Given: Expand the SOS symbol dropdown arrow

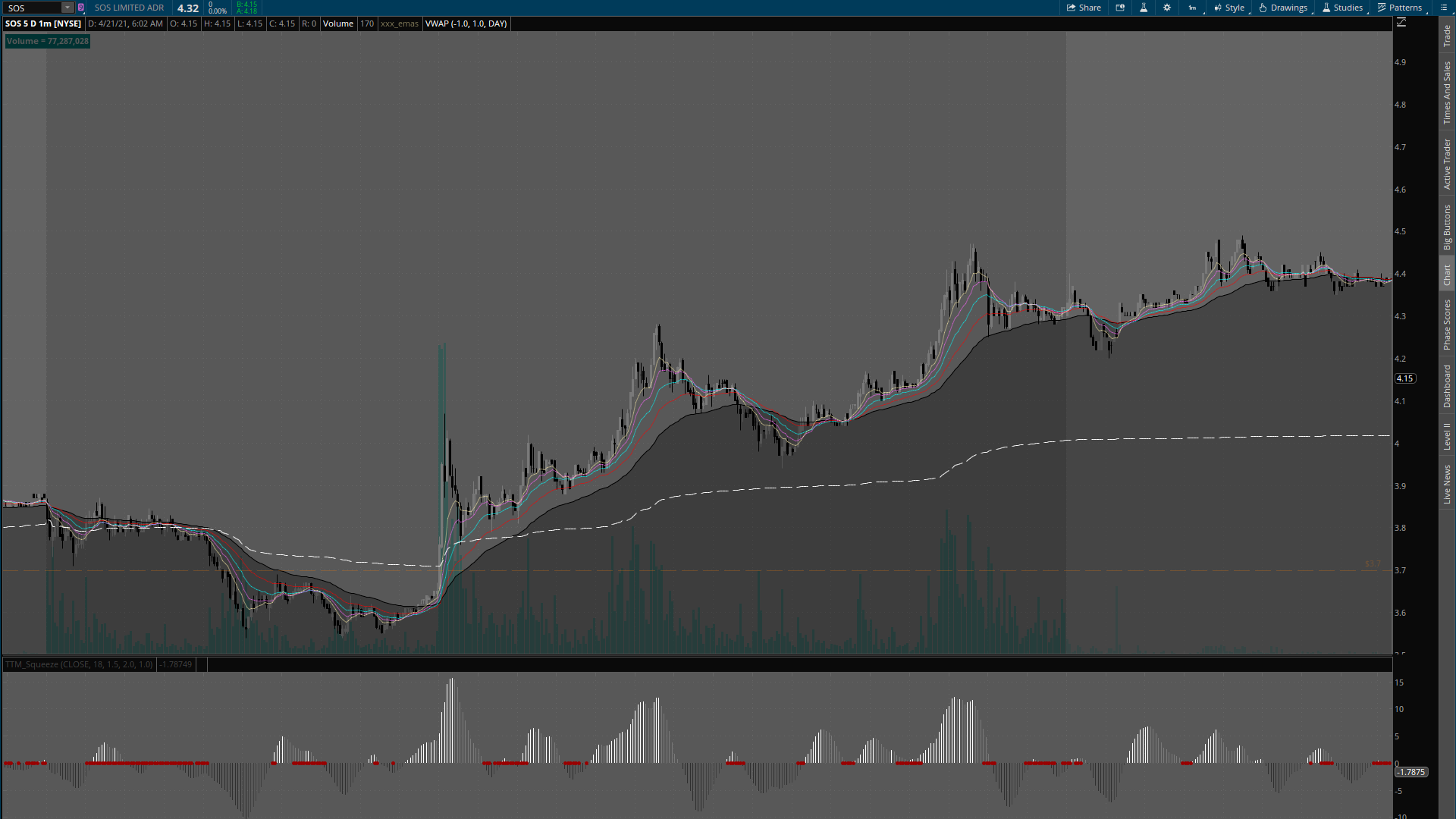Looking at the screenshot, I should (67, 8).
